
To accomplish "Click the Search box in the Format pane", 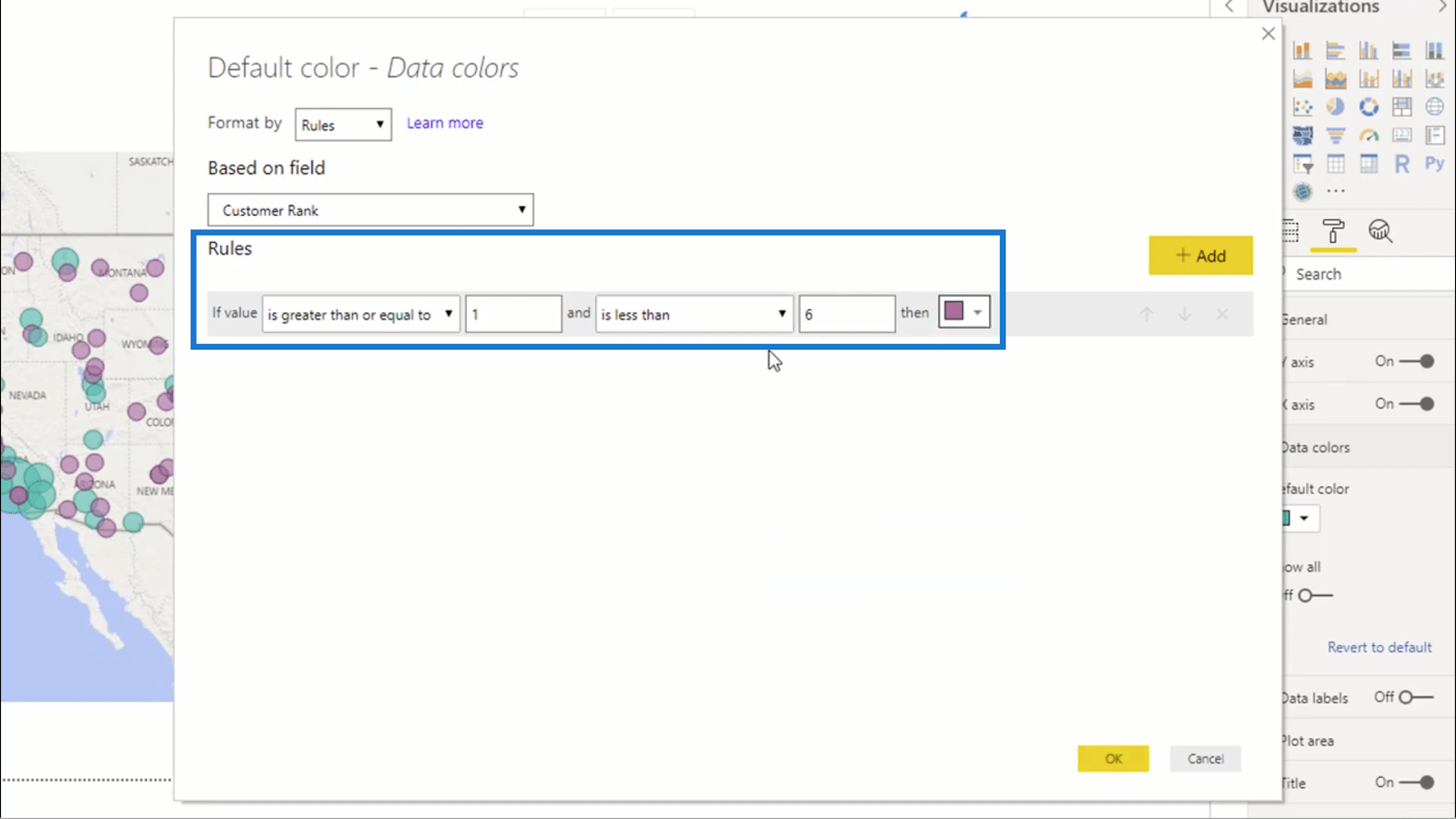I will [x=1369, y=274].
